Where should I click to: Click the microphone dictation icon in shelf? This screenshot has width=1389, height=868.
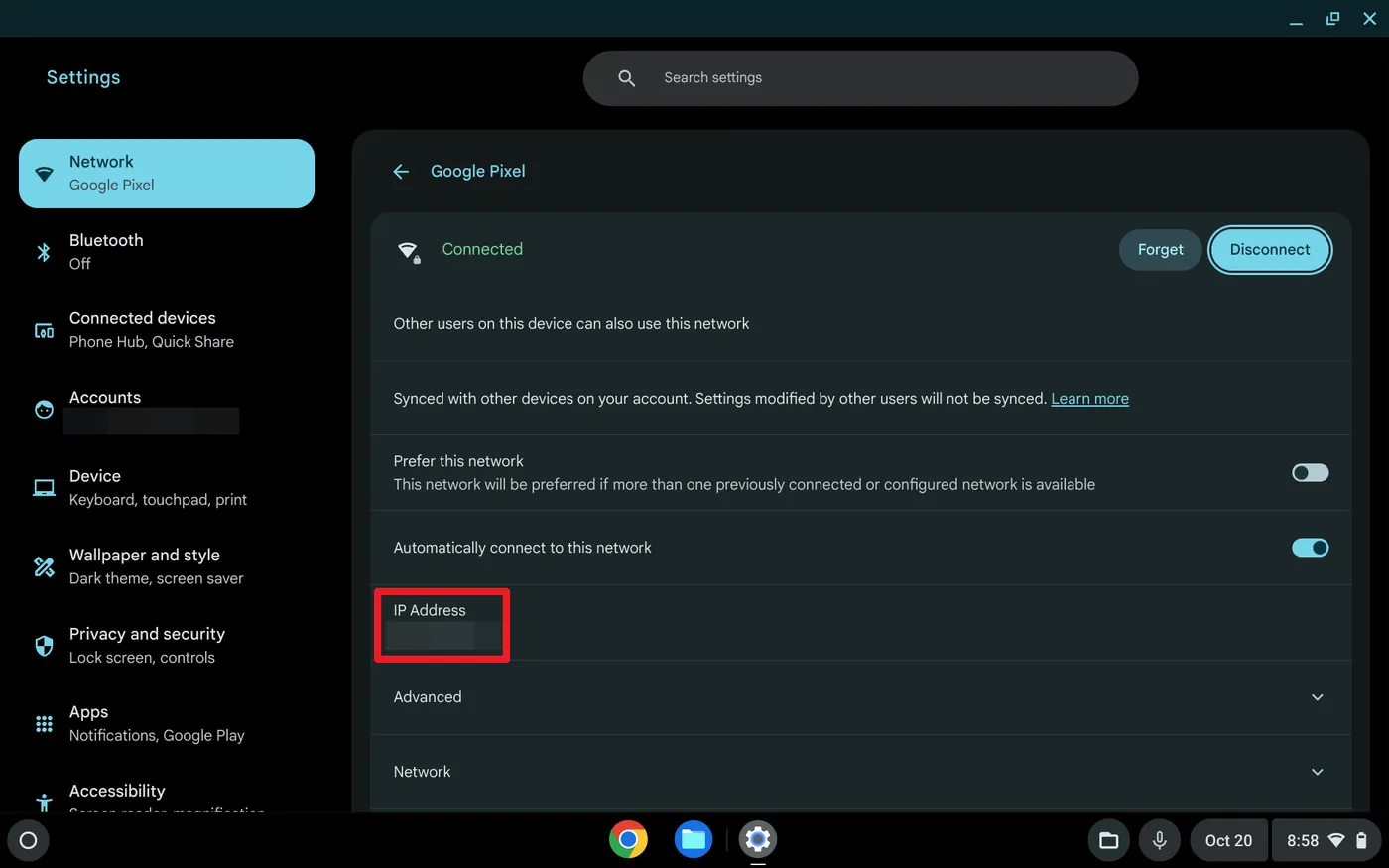1159,840
